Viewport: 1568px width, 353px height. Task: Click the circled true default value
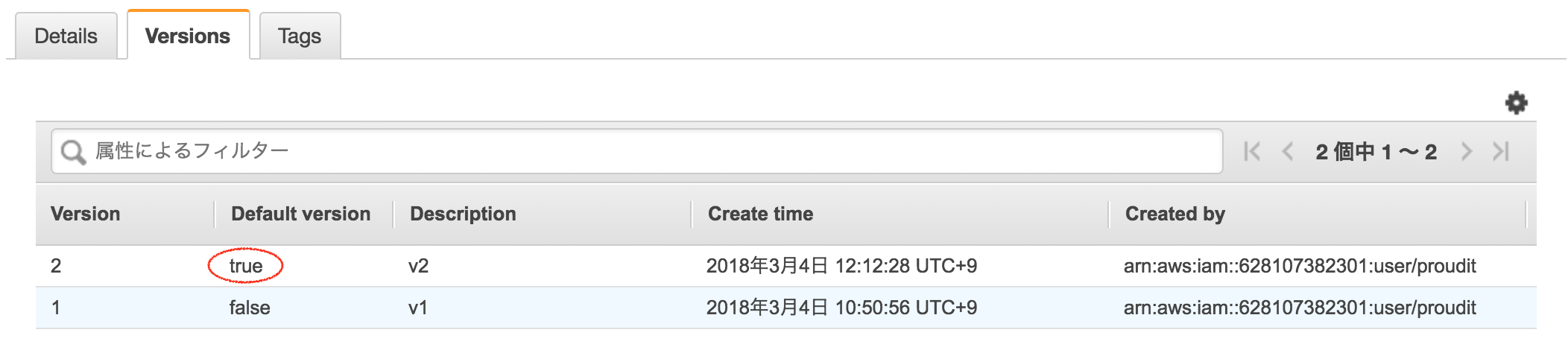[x=246, y=266]
